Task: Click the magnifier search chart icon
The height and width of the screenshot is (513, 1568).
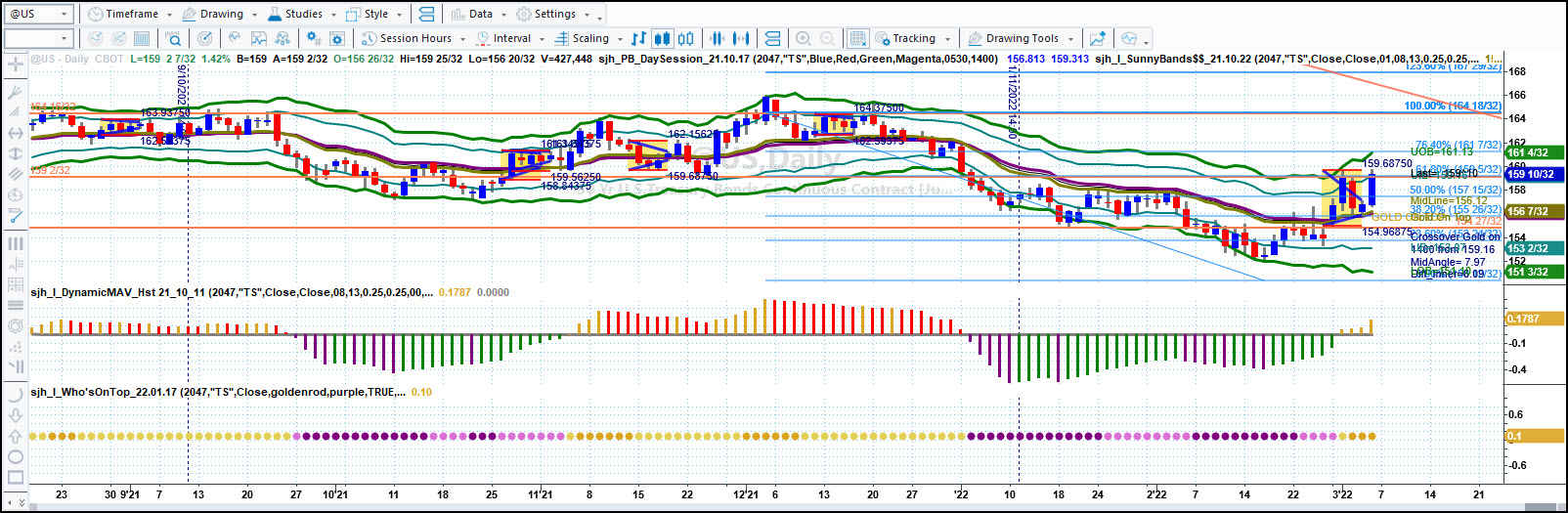Action: [173, 38]
